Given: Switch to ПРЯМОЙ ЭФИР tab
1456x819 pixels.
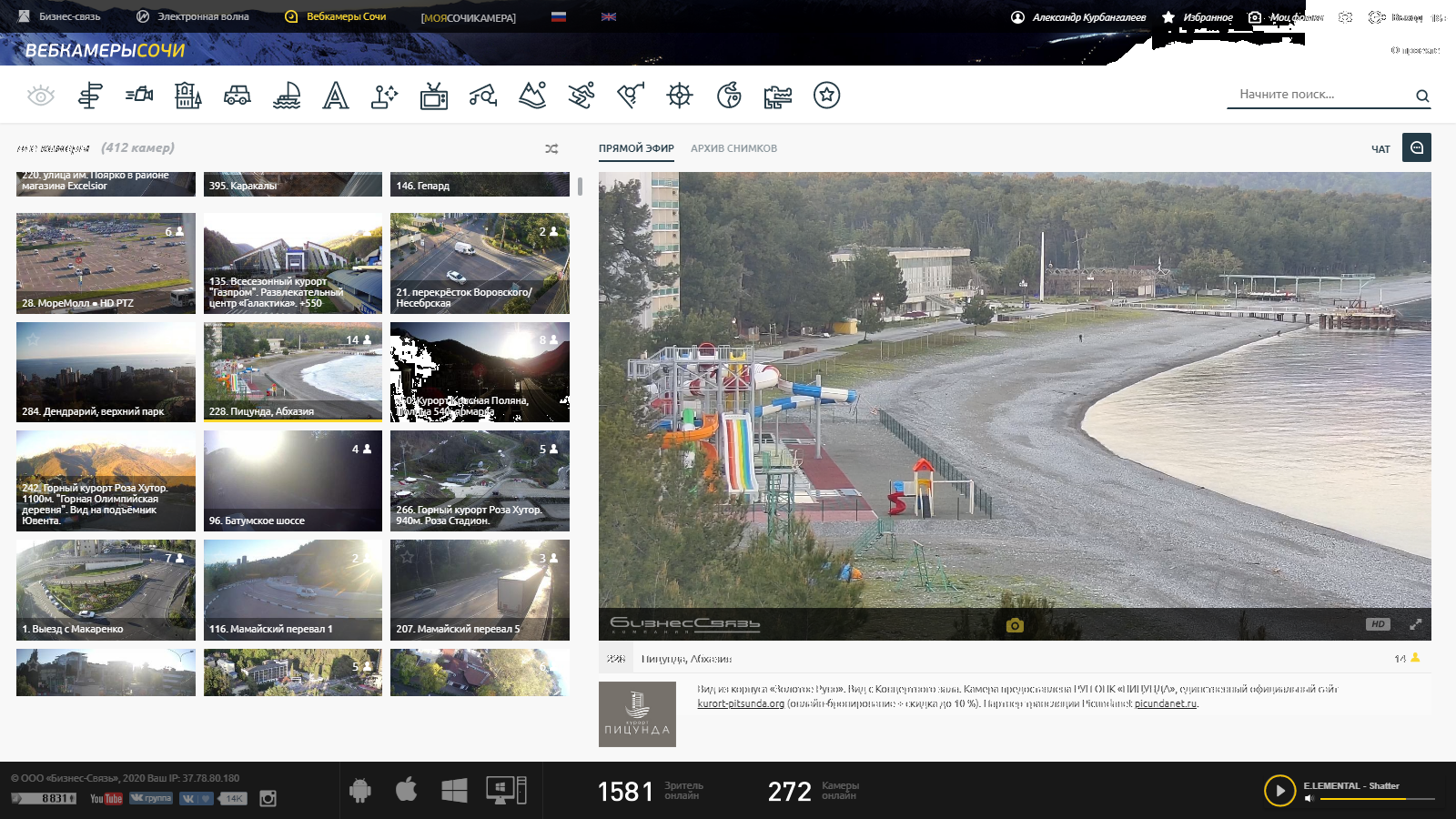Looking at the screenshot, I should tap(636, 148).
